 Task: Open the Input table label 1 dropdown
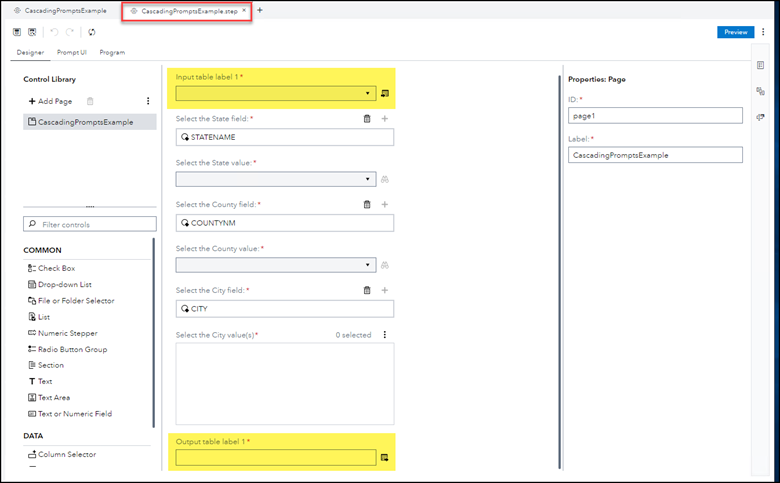click(276, 93)
